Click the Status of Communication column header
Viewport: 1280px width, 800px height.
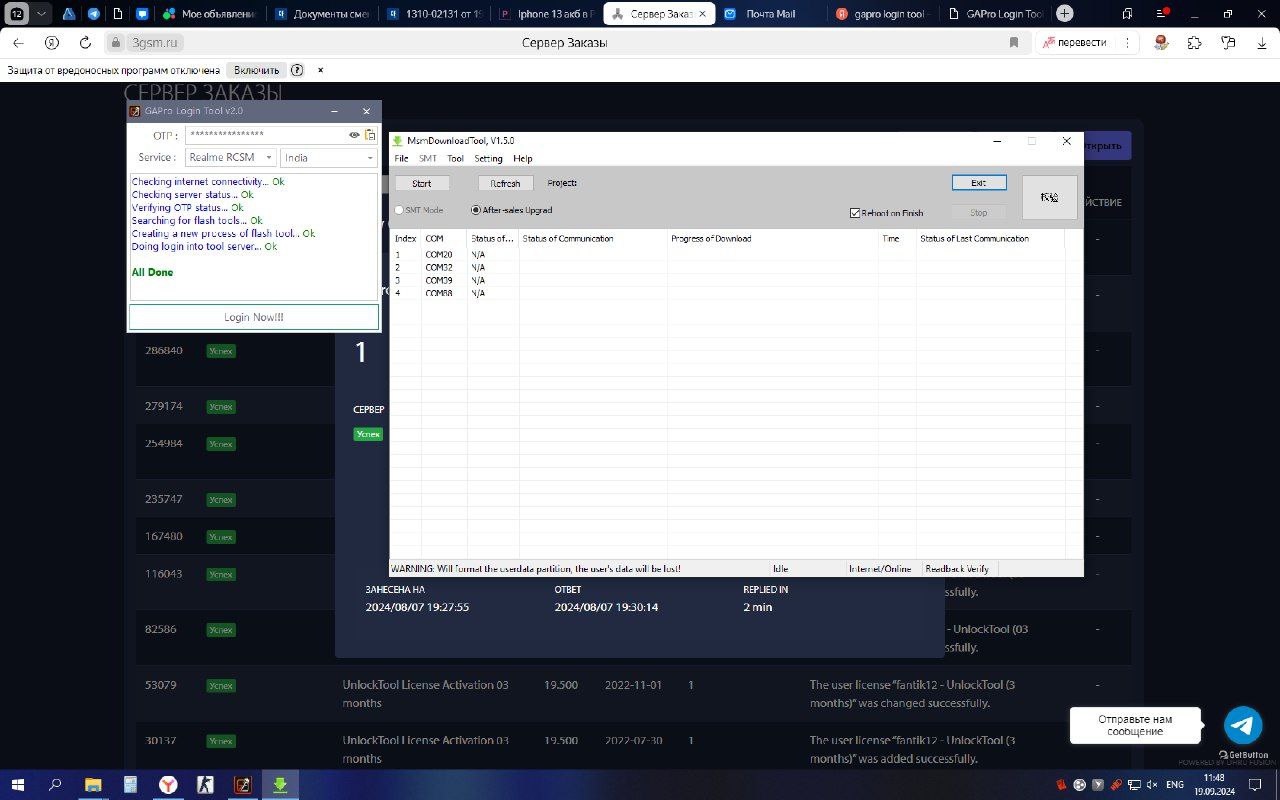click(x=593, y=239)
